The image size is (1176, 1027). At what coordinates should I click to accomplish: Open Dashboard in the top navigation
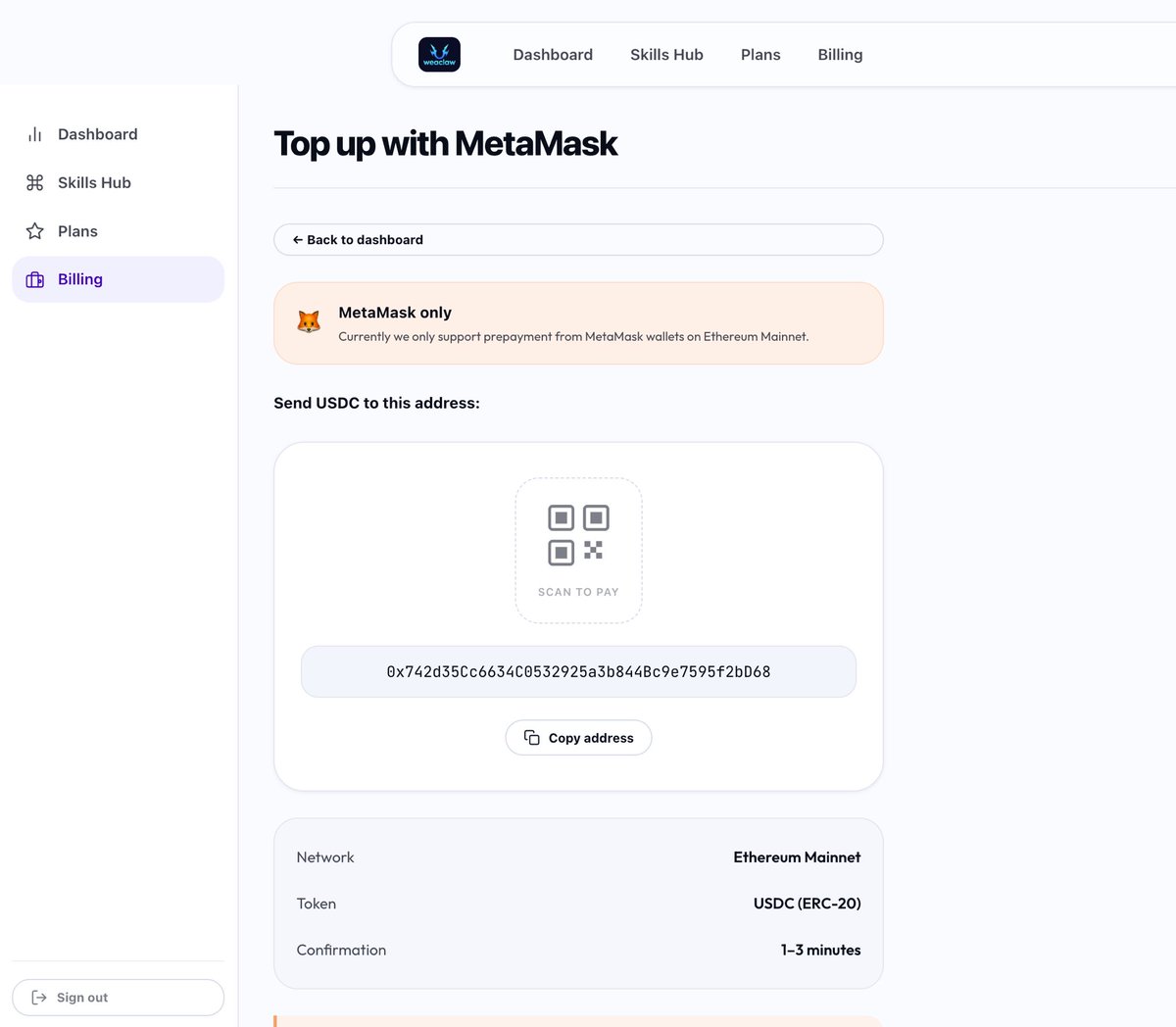[553, 55]
